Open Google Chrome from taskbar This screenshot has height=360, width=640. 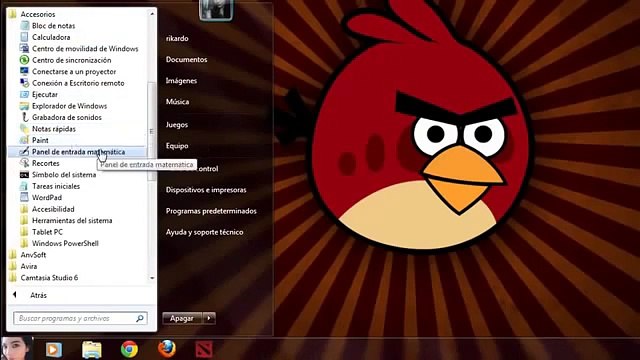[129, 349]
